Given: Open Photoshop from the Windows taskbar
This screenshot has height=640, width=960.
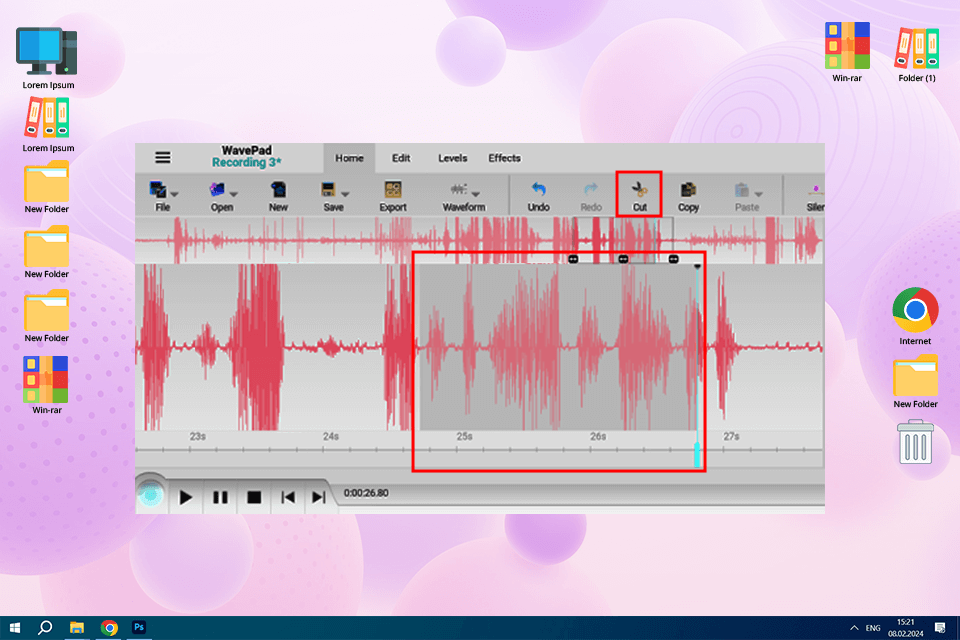Looking at the screenshot, I should coord(140,628).
